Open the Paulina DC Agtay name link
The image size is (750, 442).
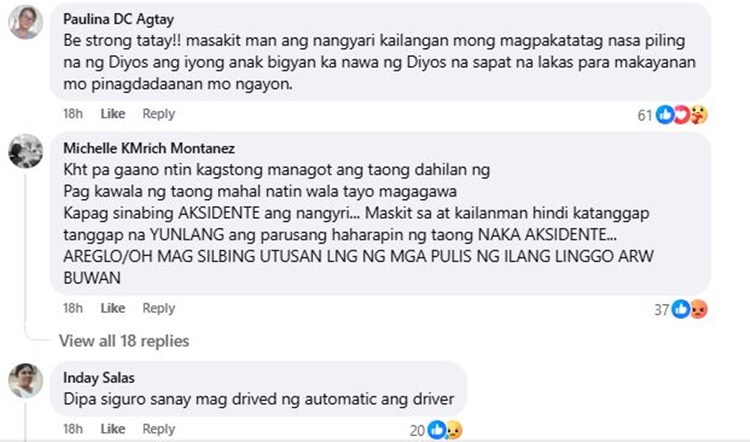pyautogui.click(x=119, y=19)
